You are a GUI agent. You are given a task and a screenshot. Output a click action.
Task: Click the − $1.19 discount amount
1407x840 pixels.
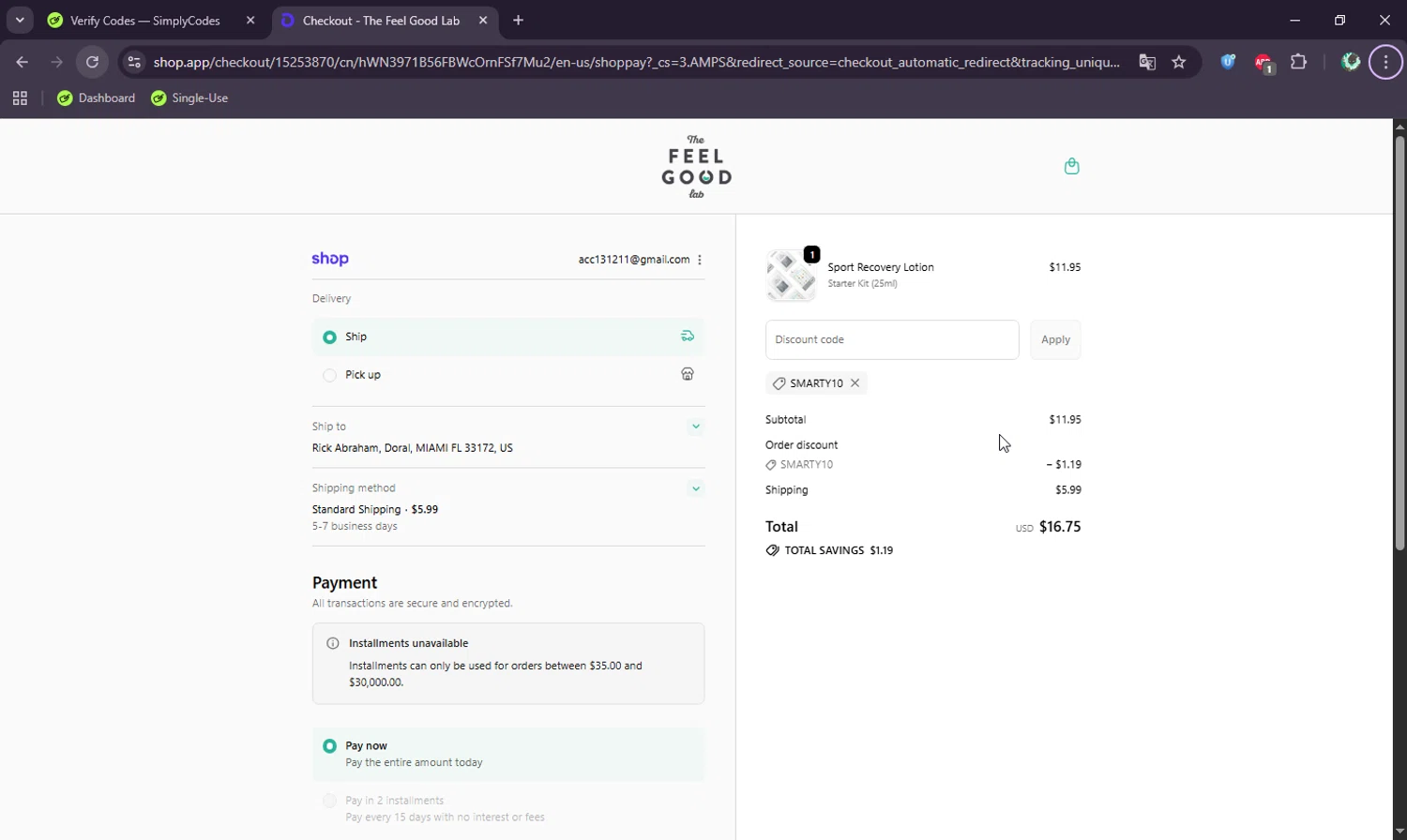[1064, 464]
